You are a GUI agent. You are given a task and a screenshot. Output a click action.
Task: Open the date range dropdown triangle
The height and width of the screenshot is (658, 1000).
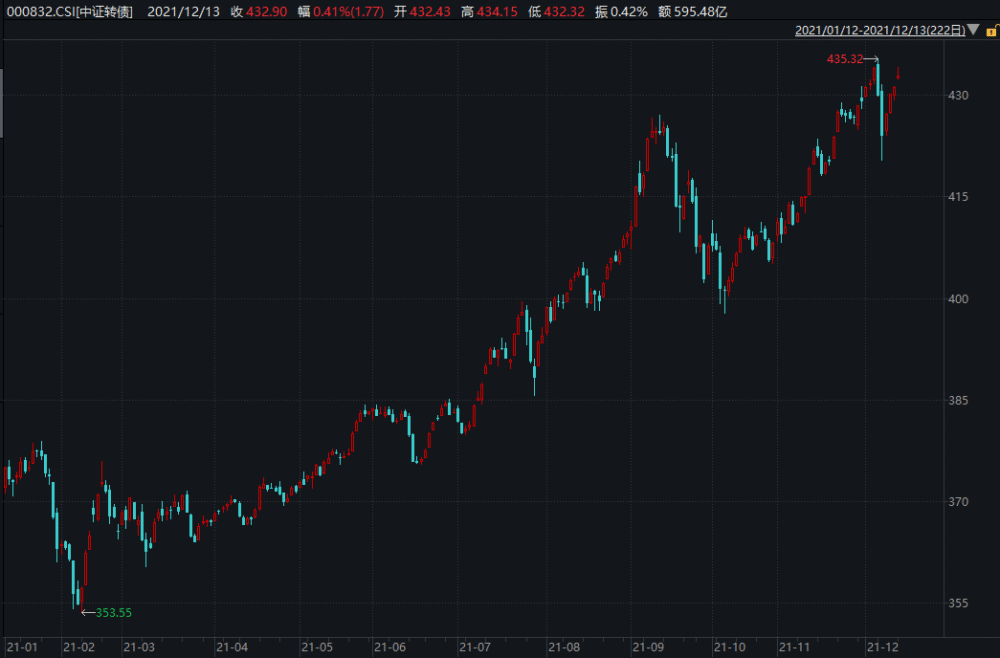[x=973, y=29]
